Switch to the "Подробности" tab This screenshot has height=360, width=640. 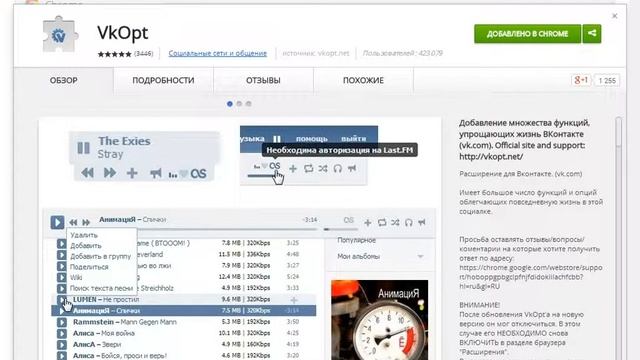coord(163,80)
